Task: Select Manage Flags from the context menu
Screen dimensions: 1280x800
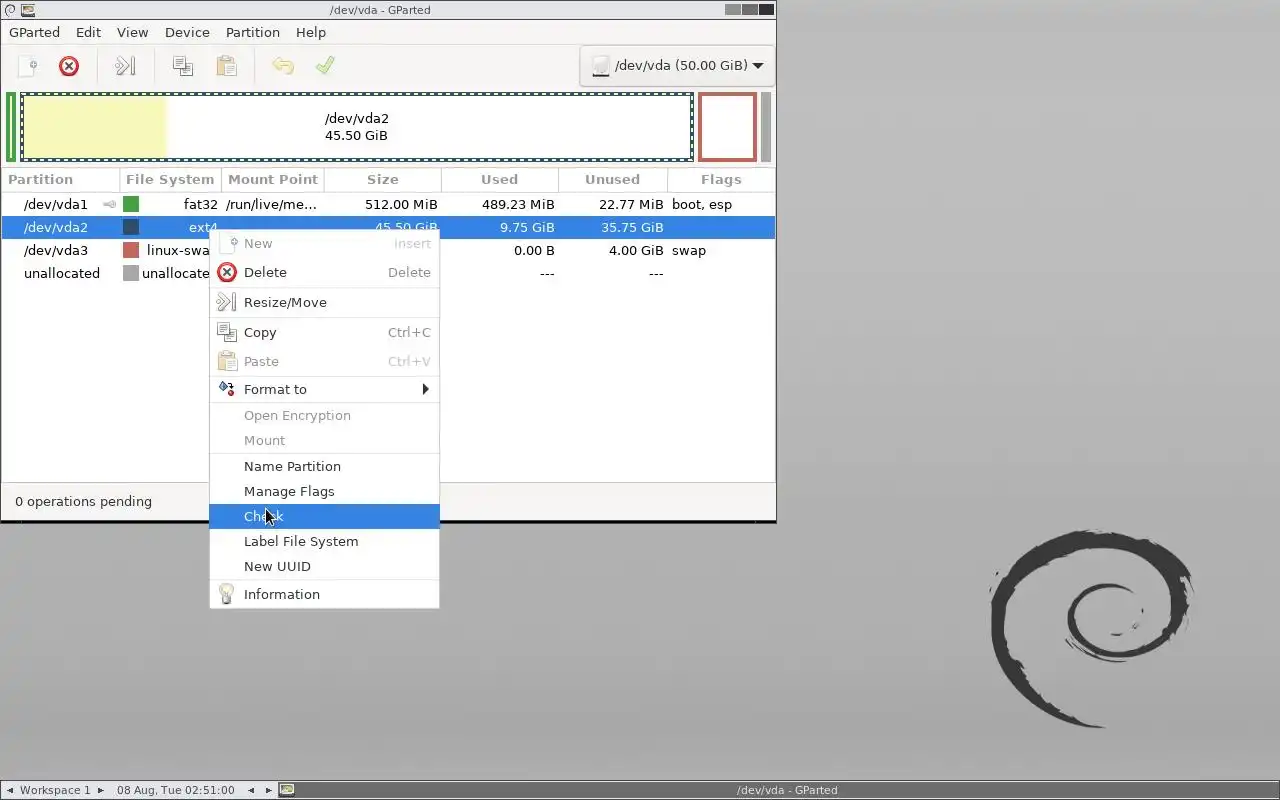Action: click(x=324, y=491)
